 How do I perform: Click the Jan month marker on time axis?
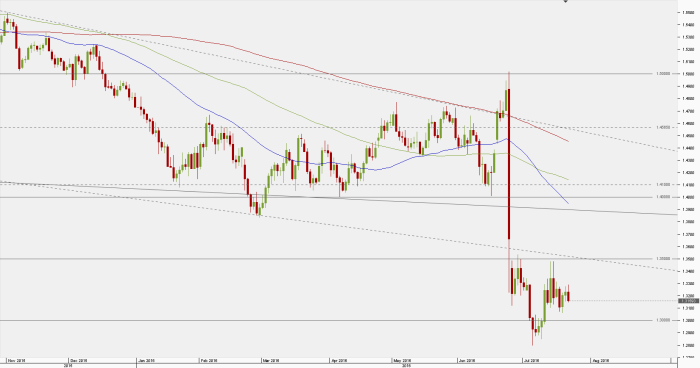(x=146, y=360)
